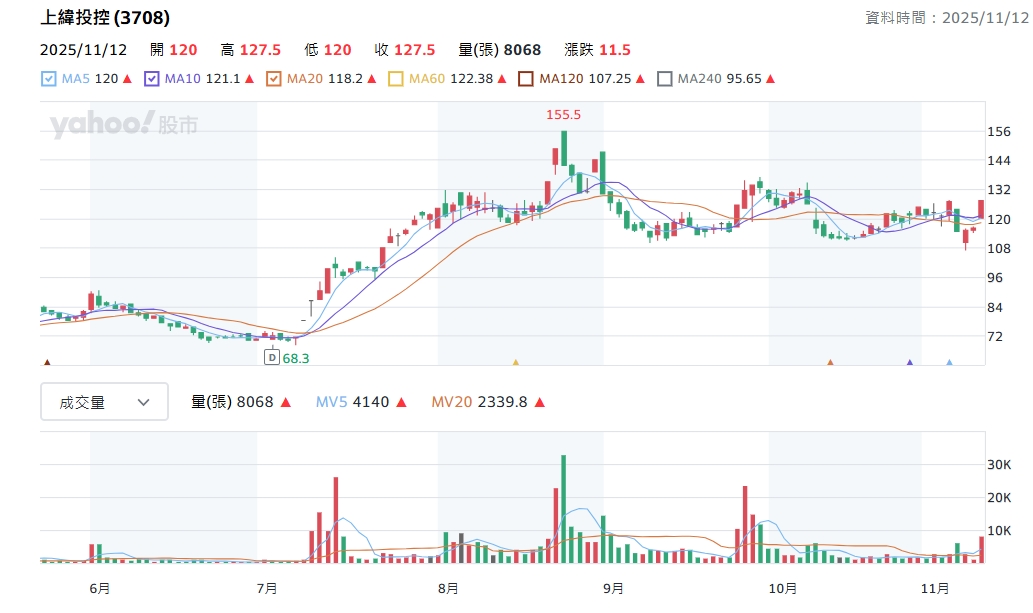
Task: Turn on the MA120 line checkbox
Action: (x=526, y=79)
